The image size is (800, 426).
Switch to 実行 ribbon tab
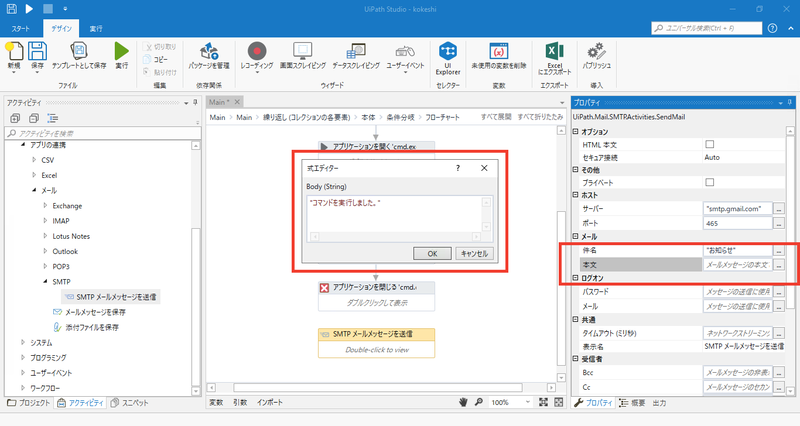96,29
